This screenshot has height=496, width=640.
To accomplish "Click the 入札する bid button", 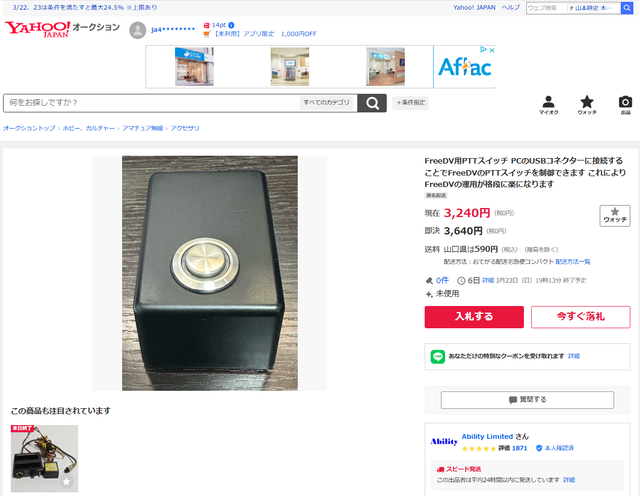I will pos(474,317).
